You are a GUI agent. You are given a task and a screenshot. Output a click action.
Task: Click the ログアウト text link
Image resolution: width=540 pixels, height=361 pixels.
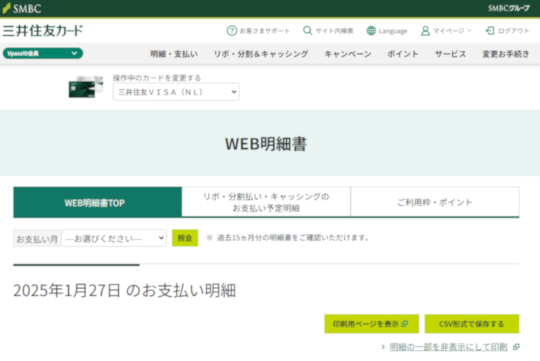(513, 31)
